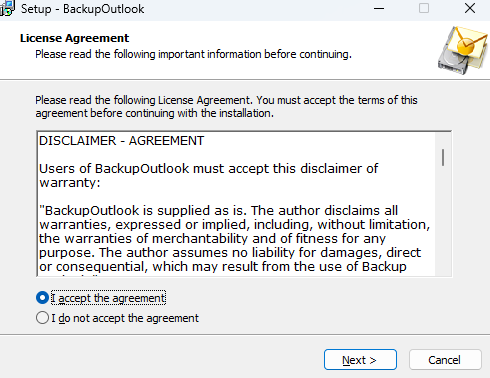Close the Setup window with X

(x=470, y=8)
